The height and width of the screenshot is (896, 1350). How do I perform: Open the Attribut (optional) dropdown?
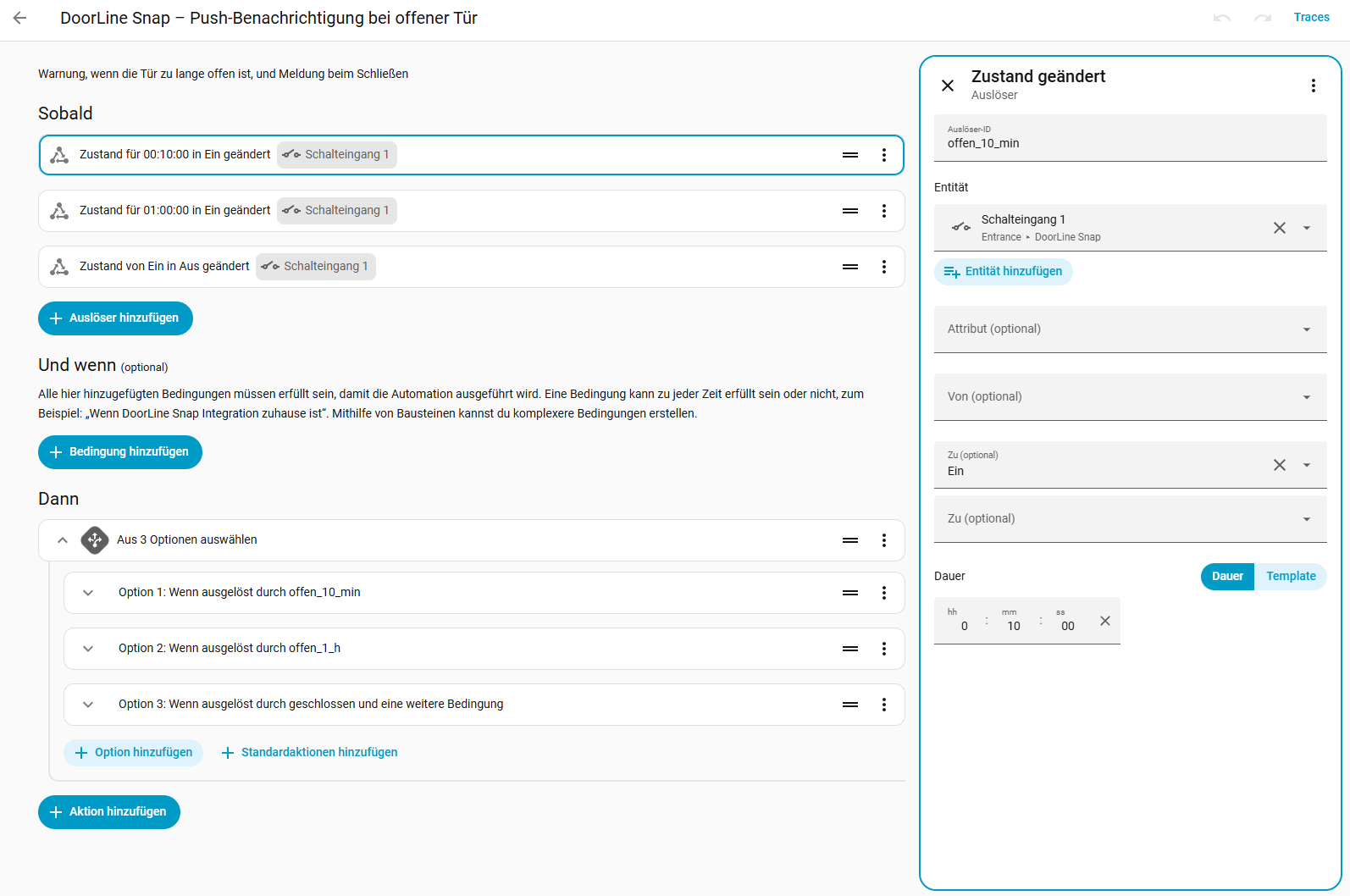tap(1130, 329)
